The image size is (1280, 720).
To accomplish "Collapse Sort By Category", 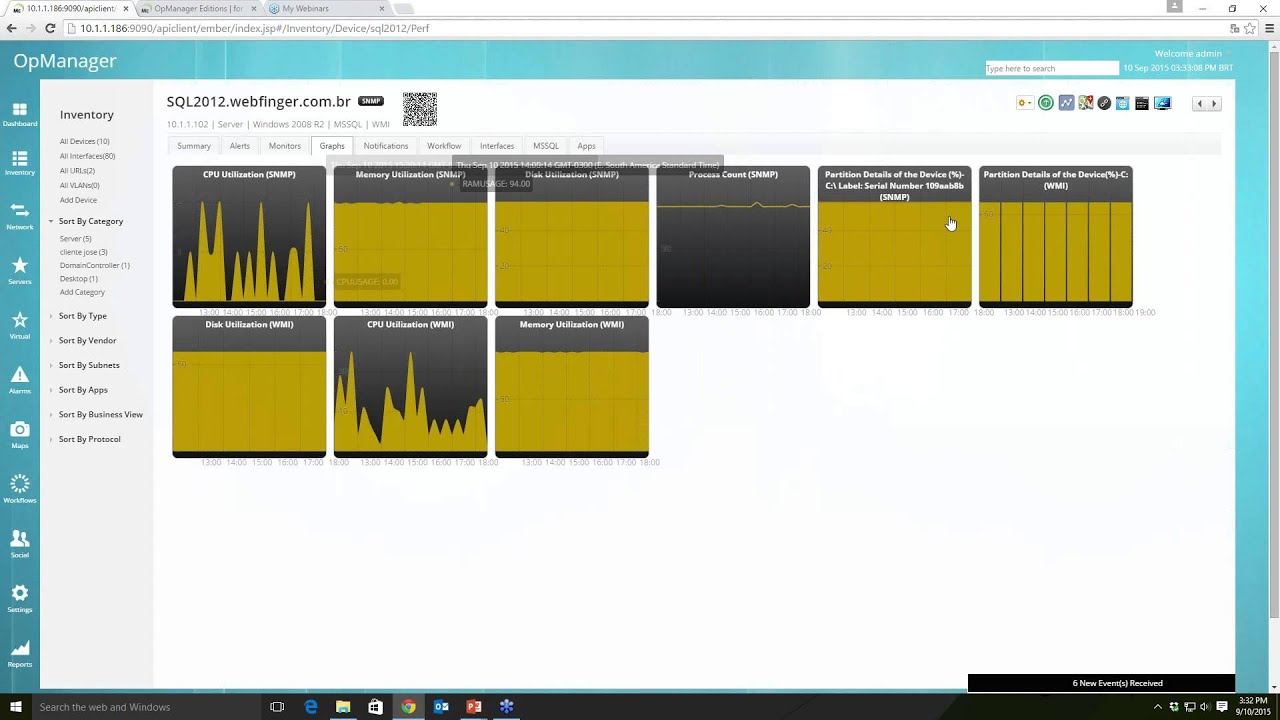I will click(x=90, y=221).
